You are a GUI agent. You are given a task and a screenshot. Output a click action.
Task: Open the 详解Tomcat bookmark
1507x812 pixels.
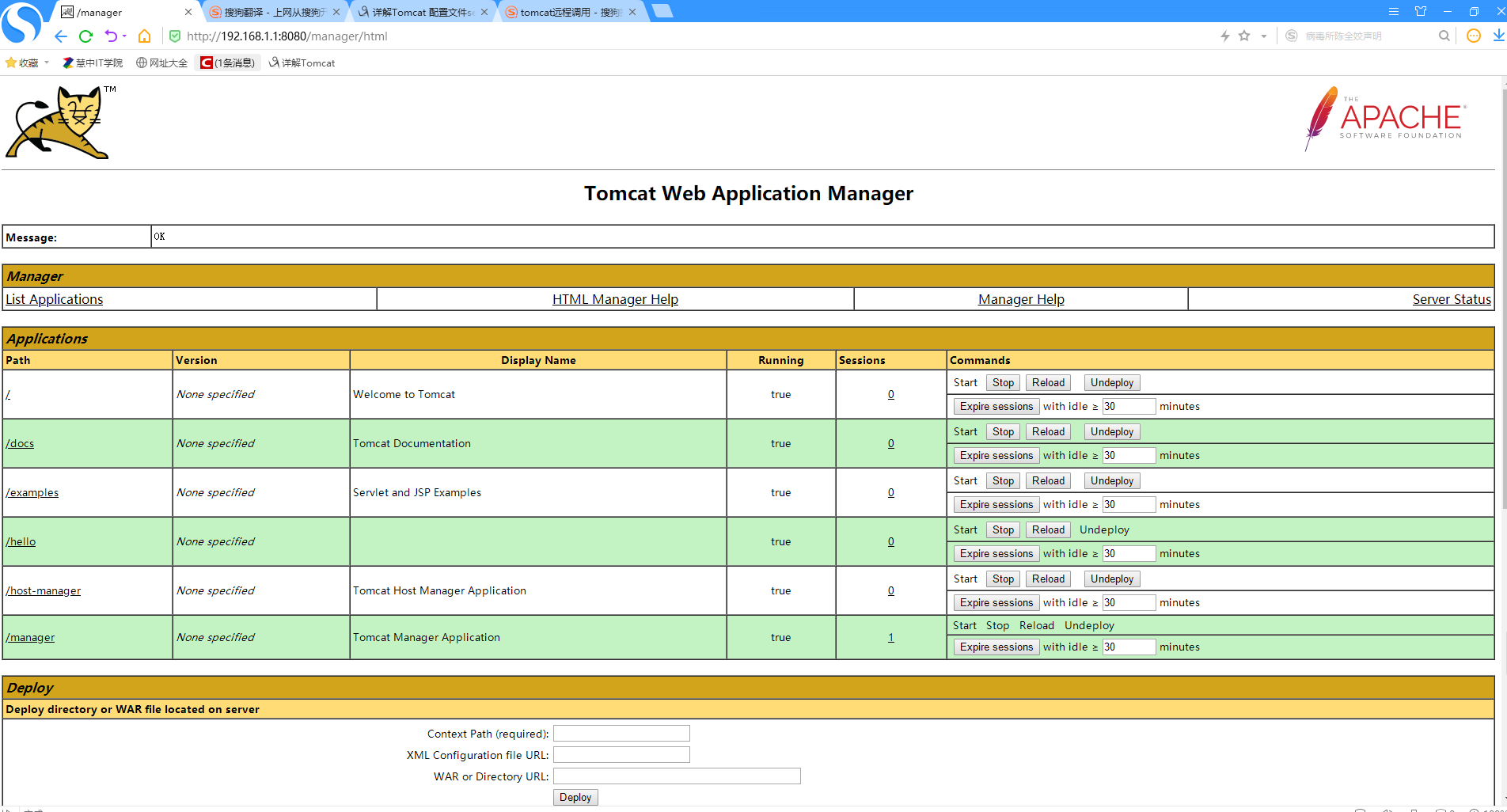(x=302, y=63)
